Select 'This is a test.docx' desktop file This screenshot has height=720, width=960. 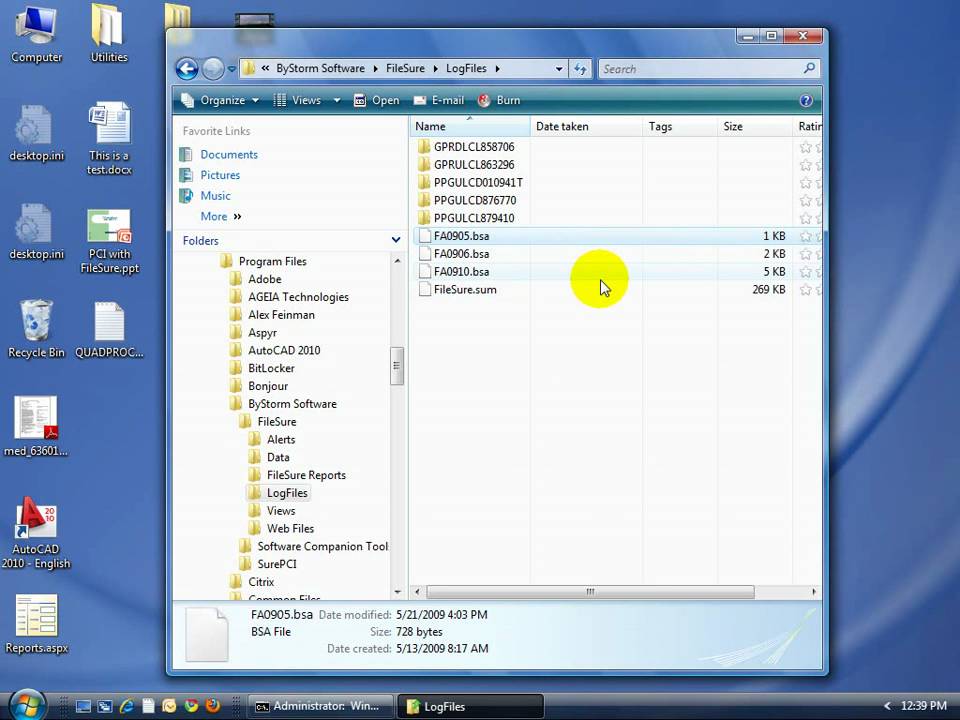[x=109, y=139]
